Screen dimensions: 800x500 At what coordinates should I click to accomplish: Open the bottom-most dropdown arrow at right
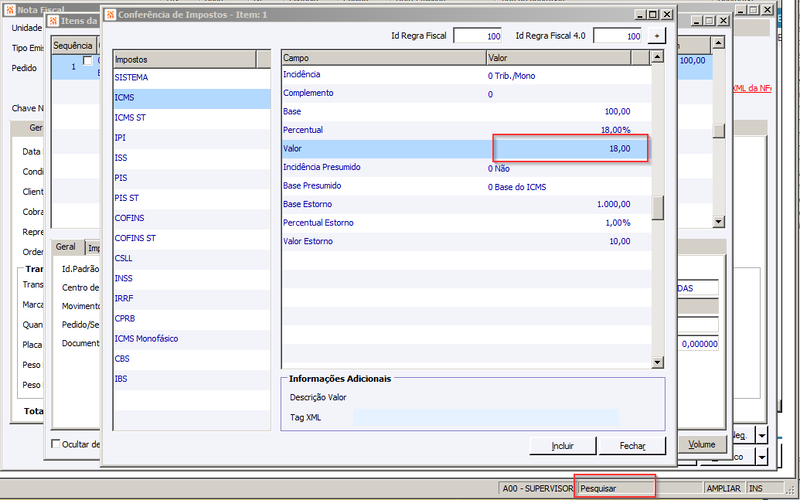pyautogui.click(x=762, y=457)
